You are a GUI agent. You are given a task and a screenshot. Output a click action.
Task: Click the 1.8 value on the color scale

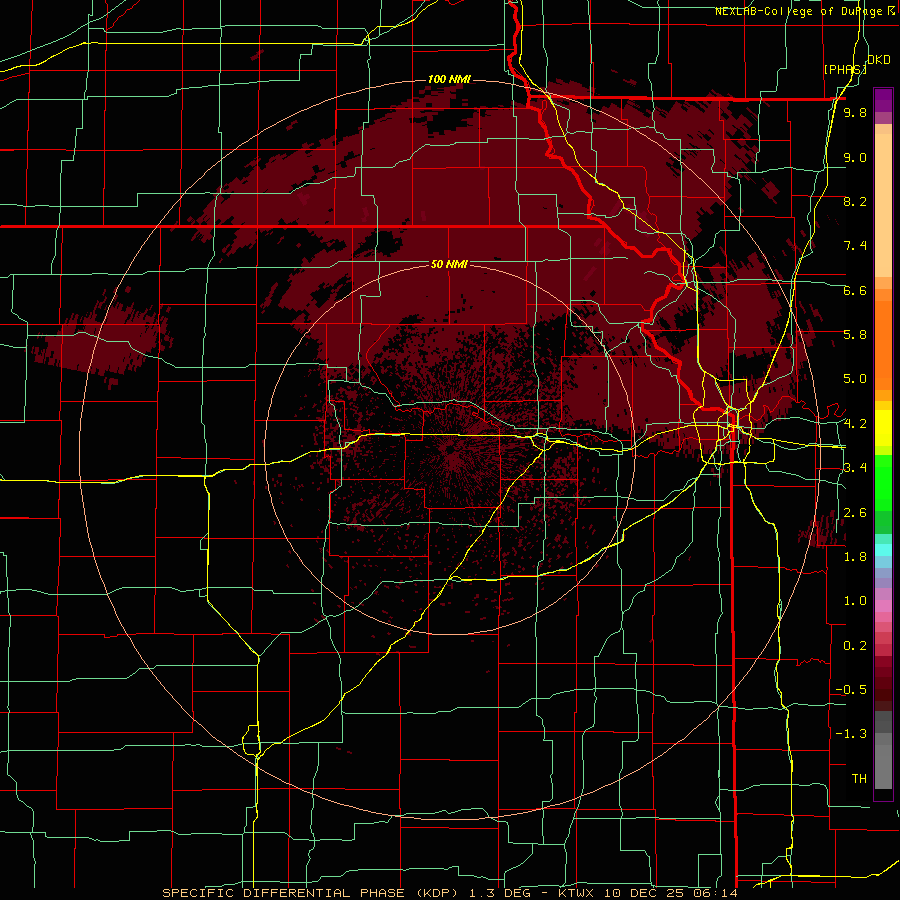(855, 557)
